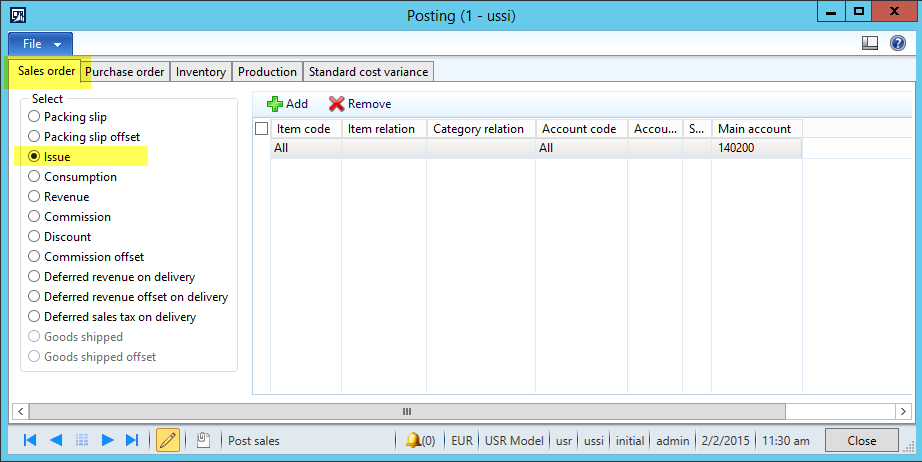Open the Standard cost variance tab

(368, 72)
